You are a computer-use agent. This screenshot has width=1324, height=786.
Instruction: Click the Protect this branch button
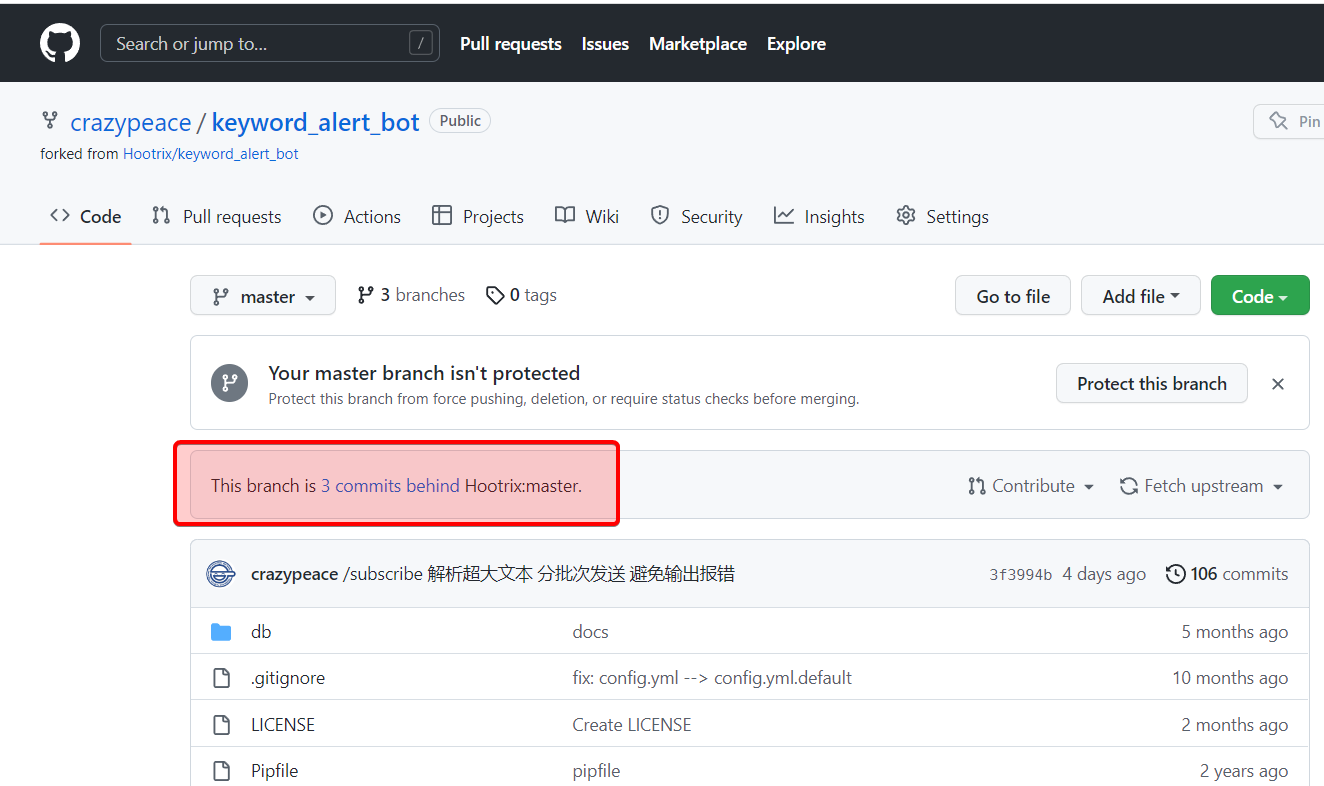pos(1151,384)
